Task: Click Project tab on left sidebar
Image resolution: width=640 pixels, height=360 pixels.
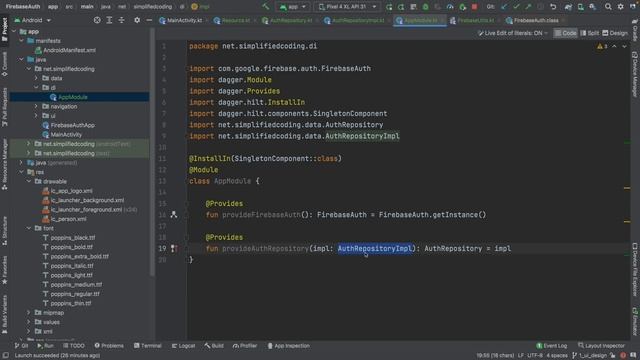Action: [4, 29]
